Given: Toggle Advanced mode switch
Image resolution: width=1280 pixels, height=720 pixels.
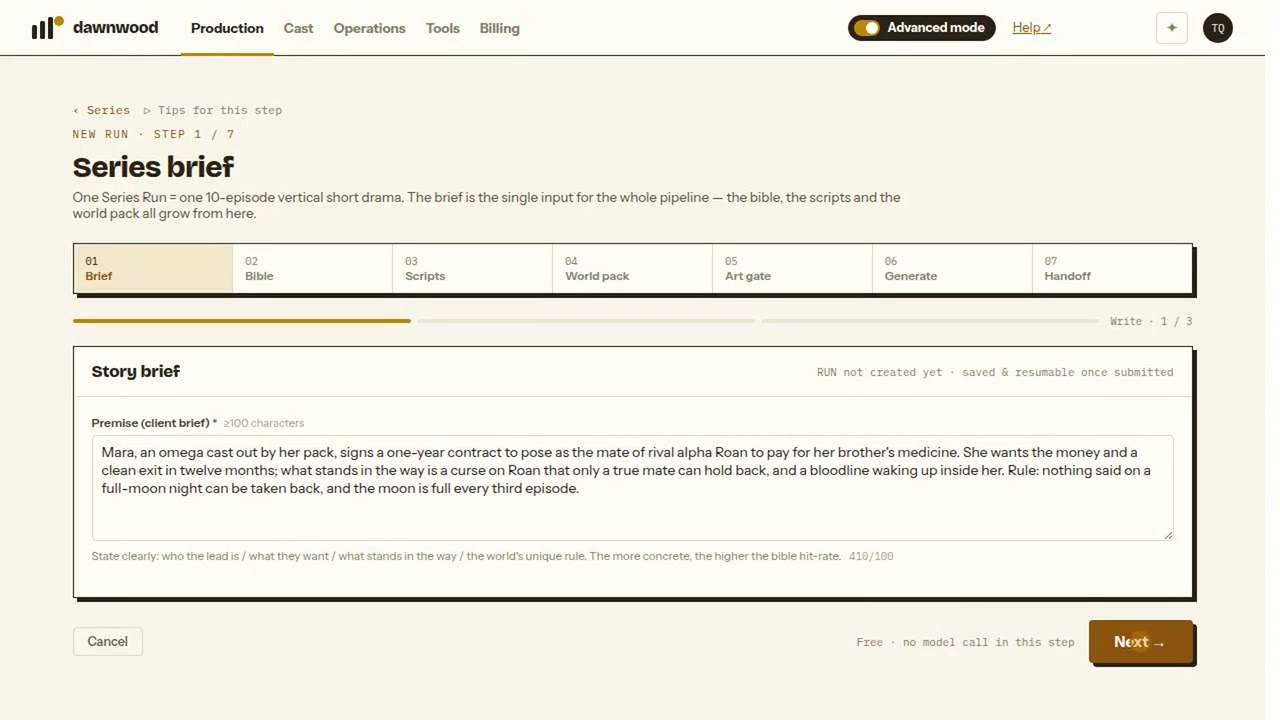Looking at the screenshot, I should click(867, 28).
